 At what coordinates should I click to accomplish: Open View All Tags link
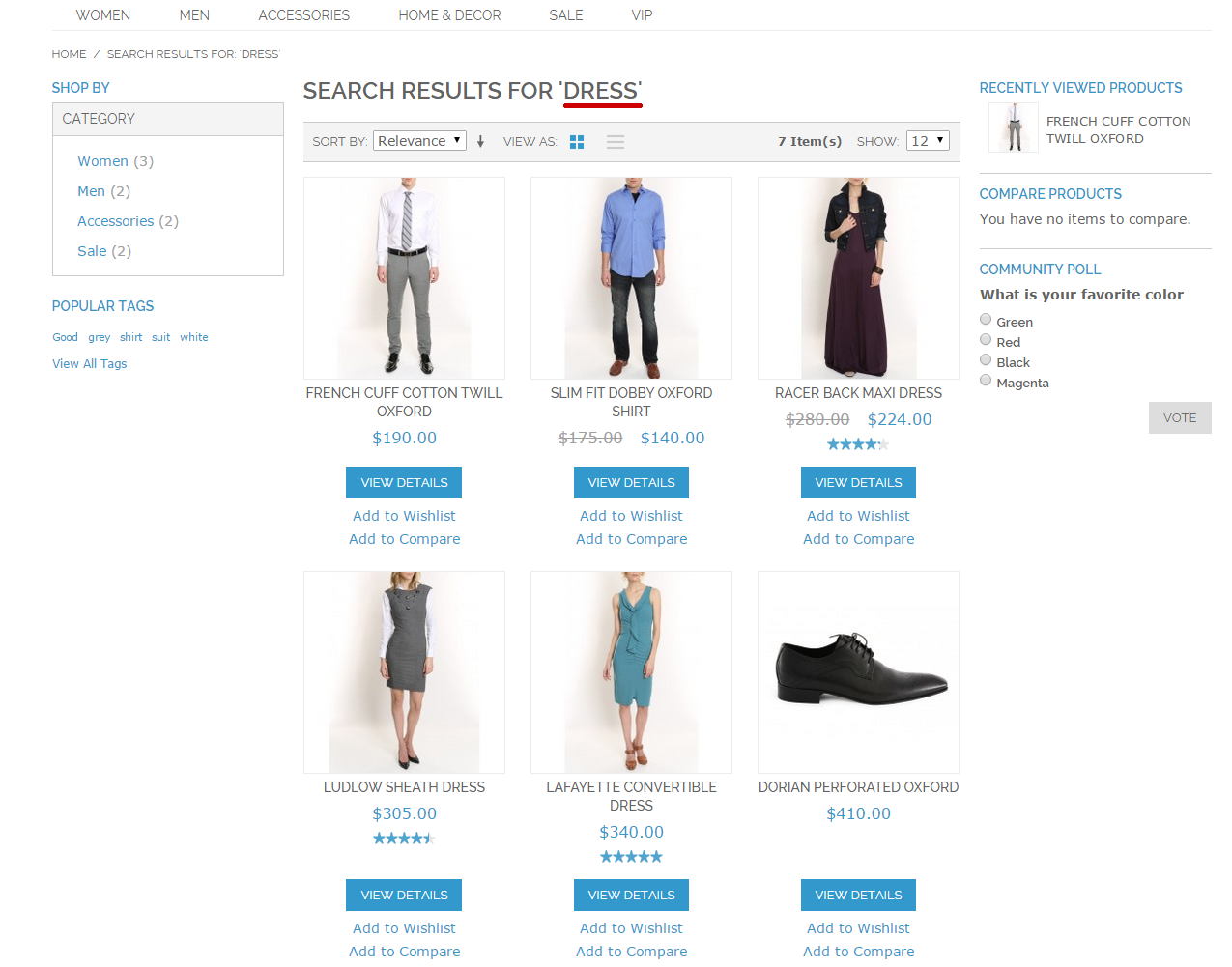(90, 364)
